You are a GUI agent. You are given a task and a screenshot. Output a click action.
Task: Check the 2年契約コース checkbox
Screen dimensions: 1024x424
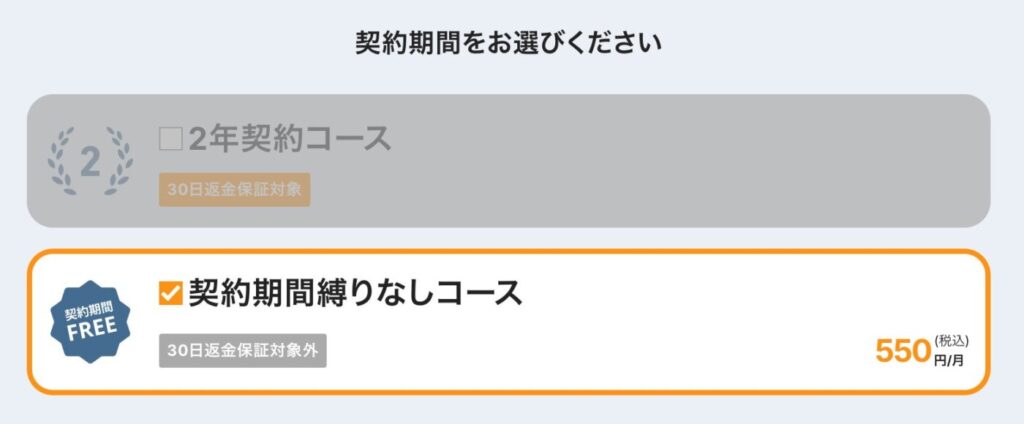point(170,139)
